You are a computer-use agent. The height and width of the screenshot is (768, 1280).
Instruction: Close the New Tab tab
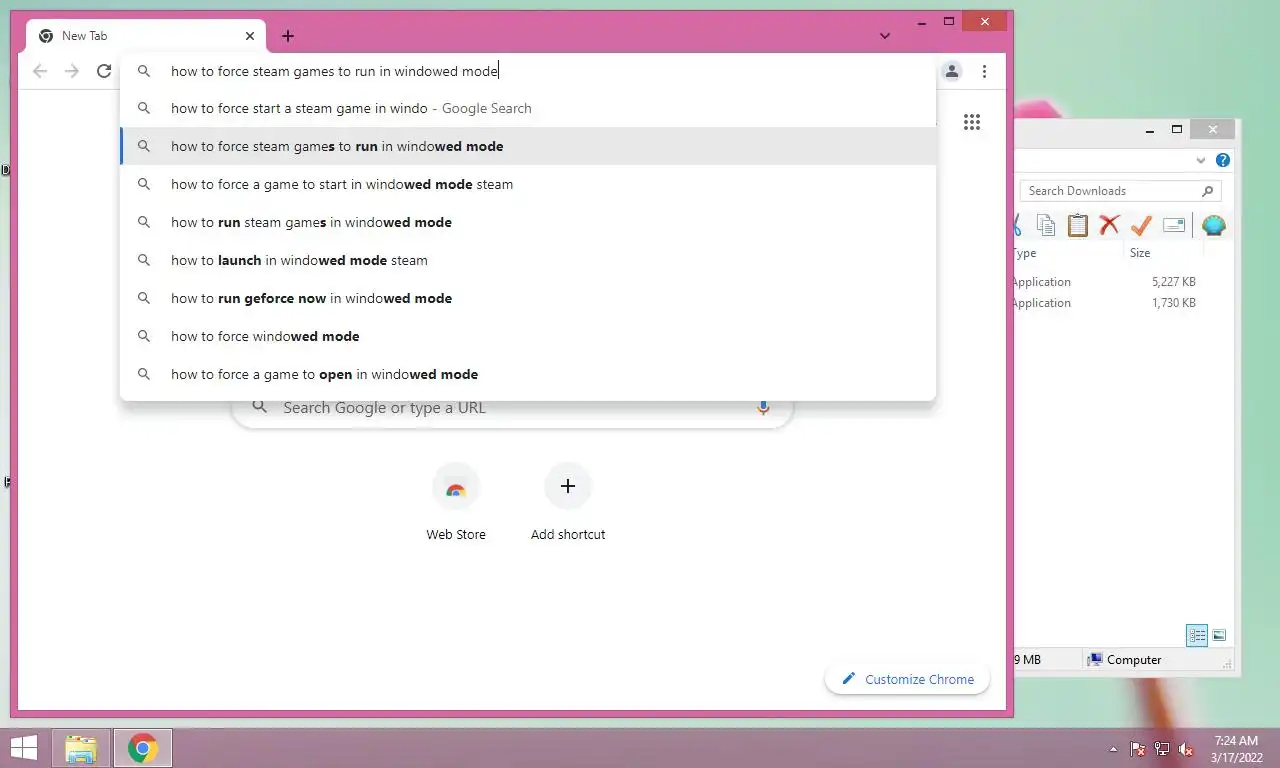tap(250, 36)
